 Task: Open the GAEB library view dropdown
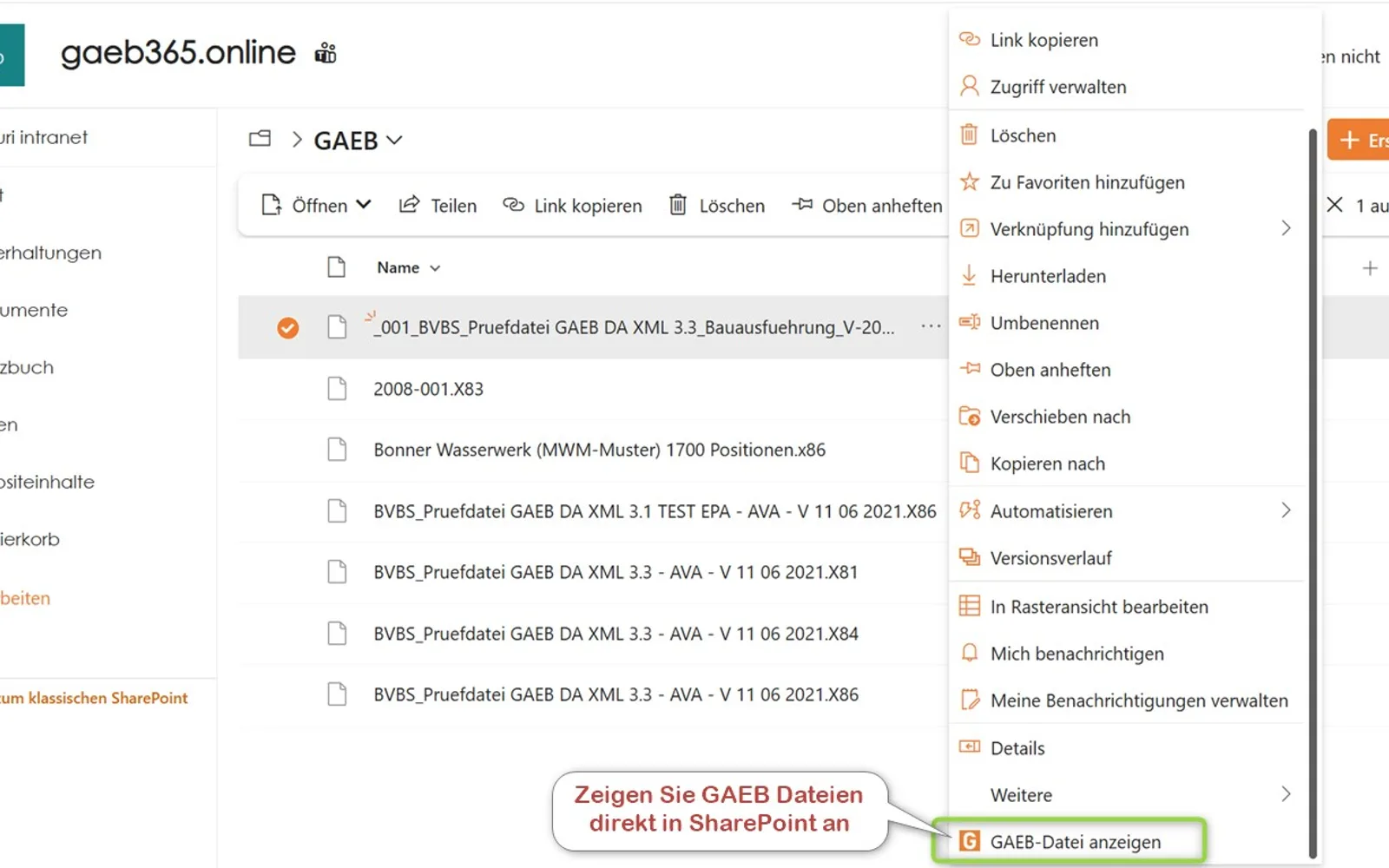pyautogui.click(x=395, y=140)
